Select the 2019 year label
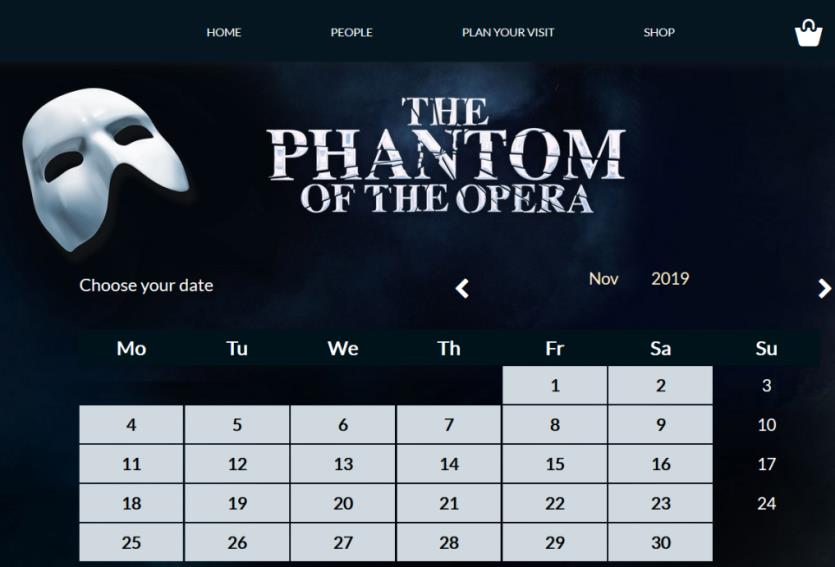Screen dimensions: 835x567 (x=670, y=279)
